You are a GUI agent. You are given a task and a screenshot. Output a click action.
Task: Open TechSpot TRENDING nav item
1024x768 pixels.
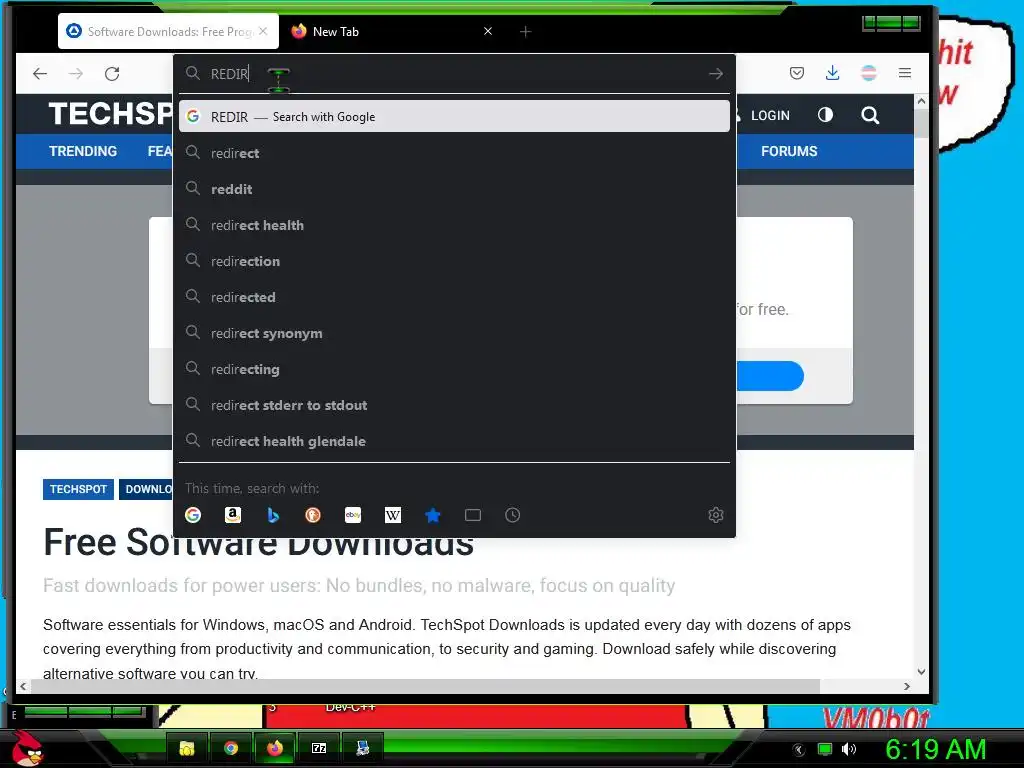83,152
